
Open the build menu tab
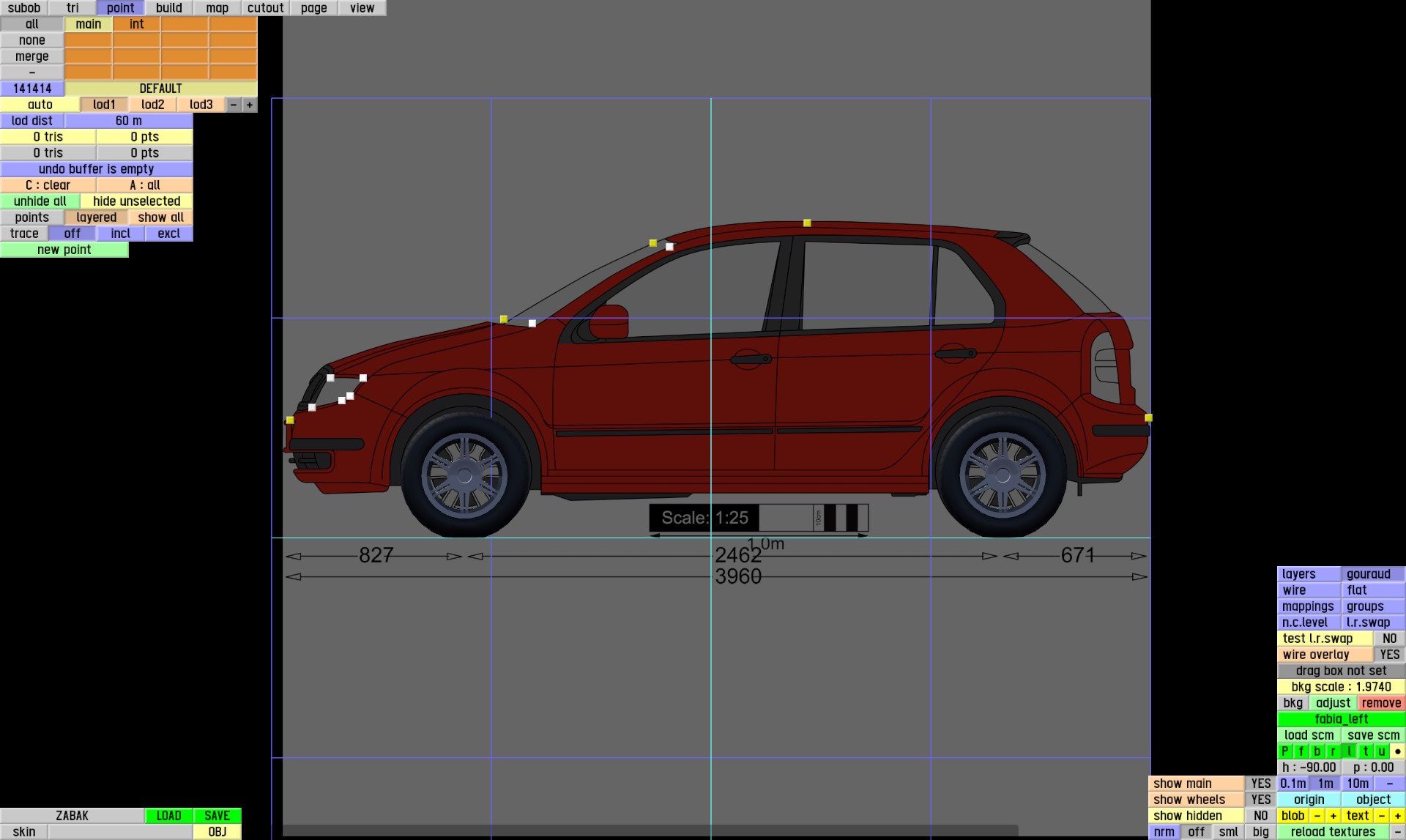point(168,8)
